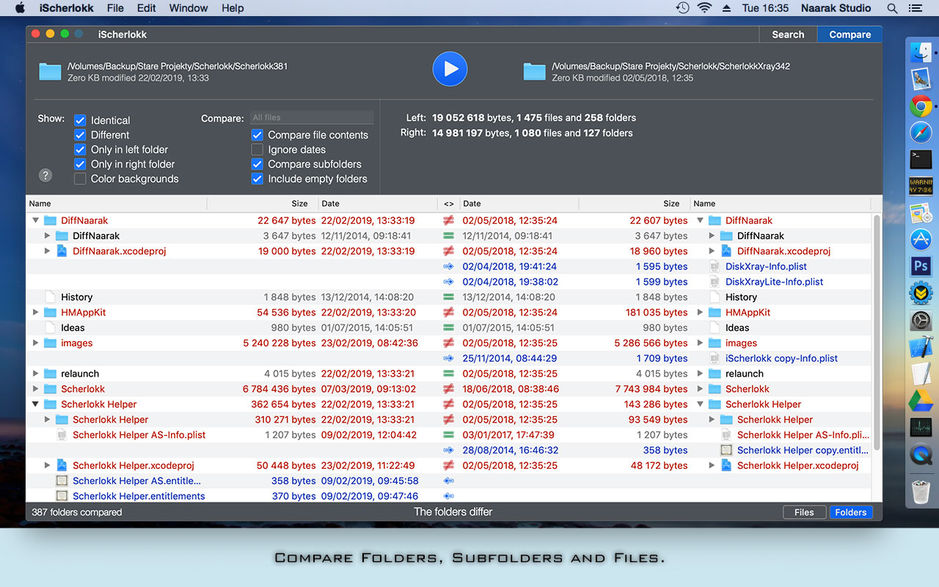Viewport: 939px width, 587px height.
Task: Collapse the left DiffNaarak folder
Action: click(36, 221)
